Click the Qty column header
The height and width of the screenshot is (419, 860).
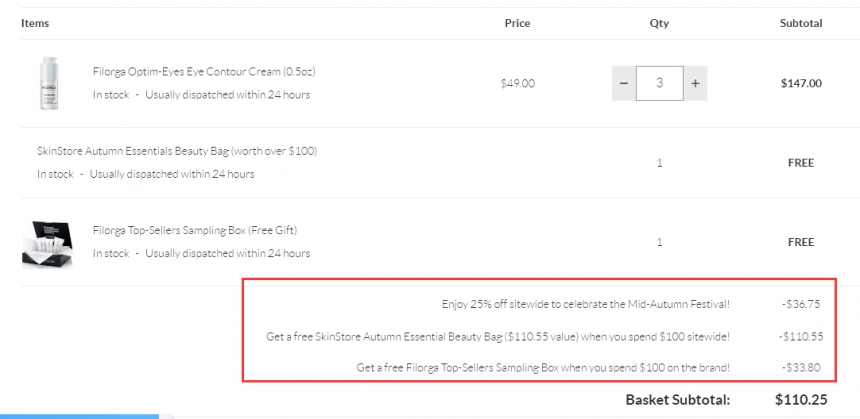tap(659, 23)
